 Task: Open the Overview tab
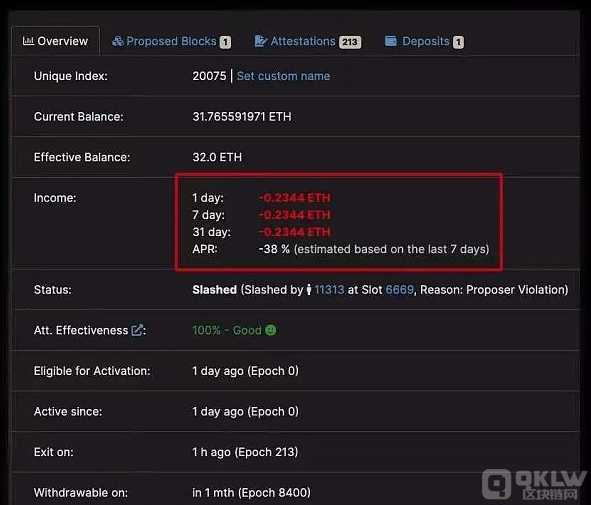(x=55, y=41)
